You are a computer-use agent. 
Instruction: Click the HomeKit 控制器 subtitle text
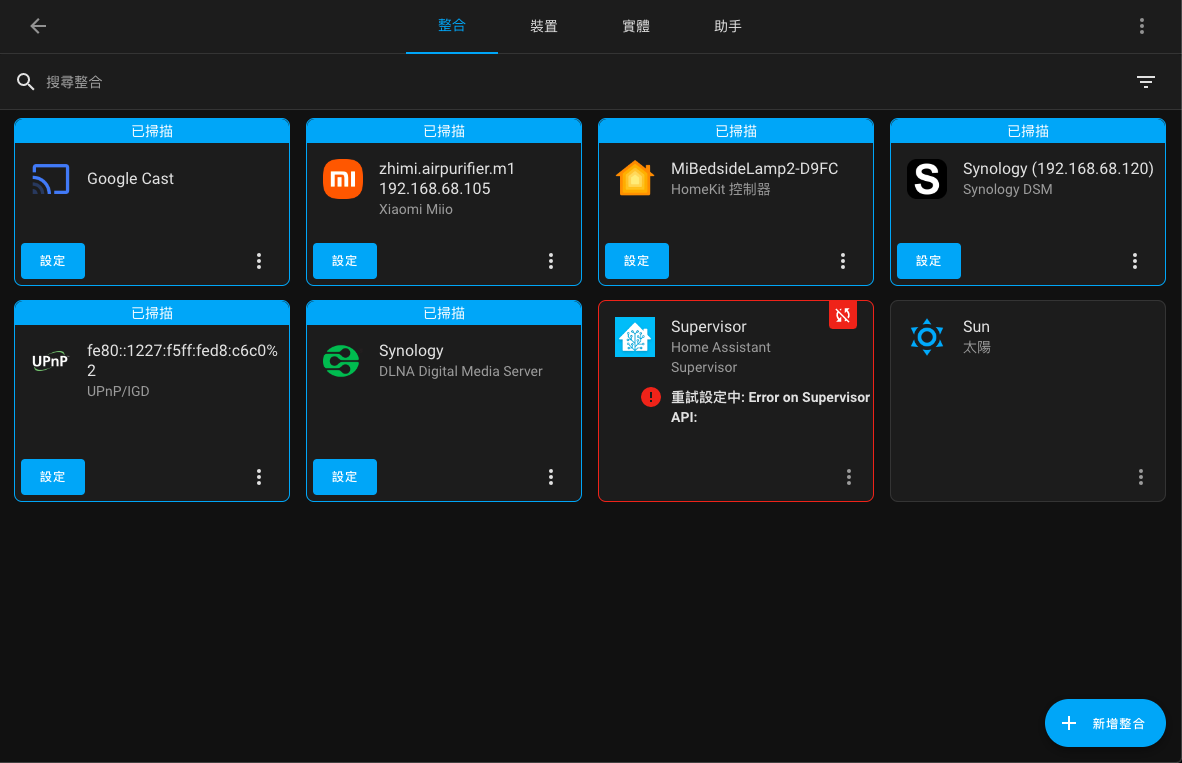721,189
